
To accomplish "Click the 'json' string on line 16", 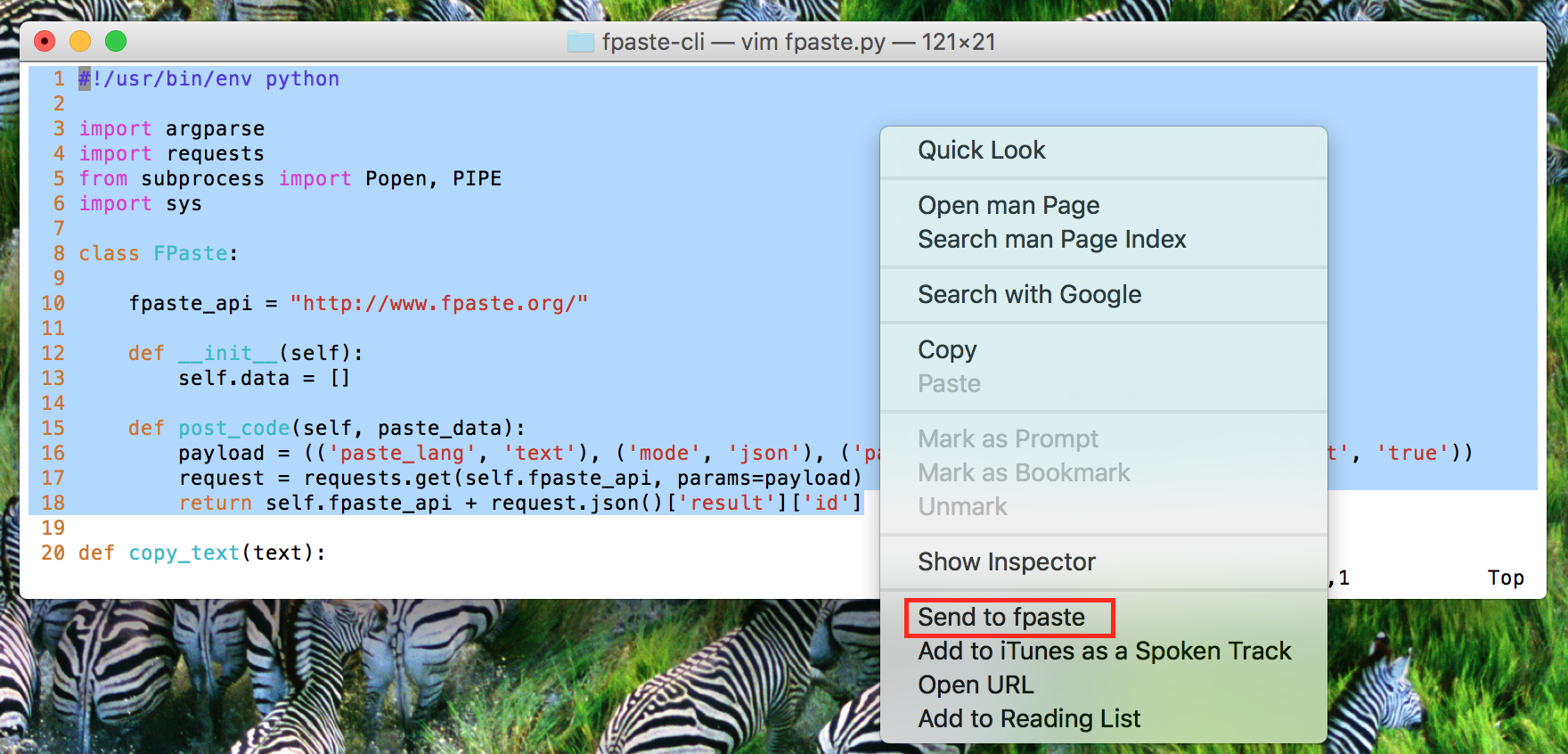I will (764, 454).
